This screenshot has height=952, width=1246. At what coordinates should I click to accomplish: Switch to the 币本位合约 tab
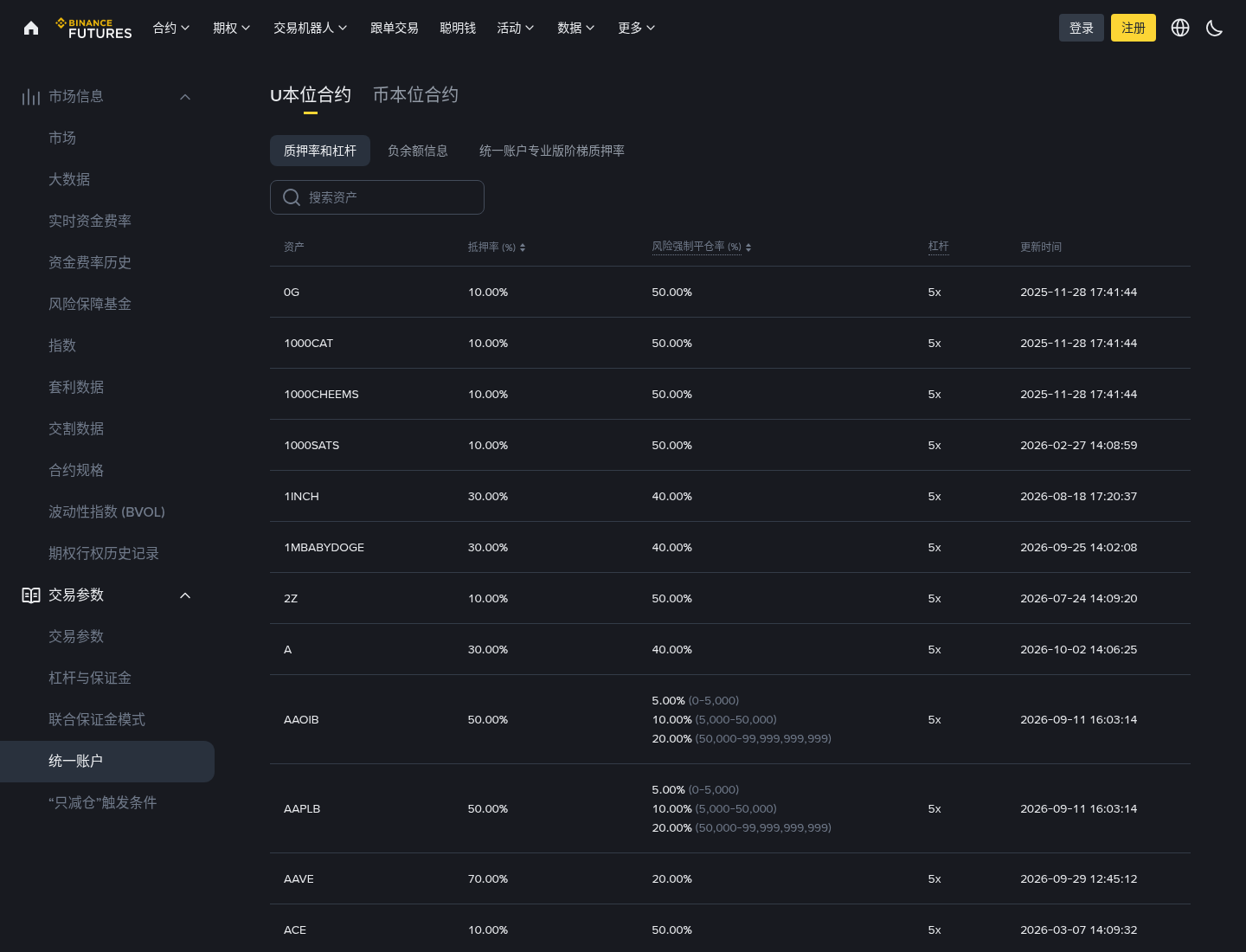(x=415, y=95)
